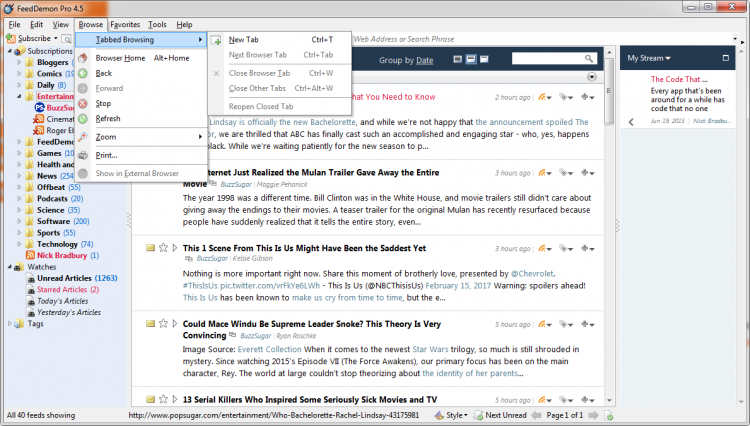Select Today's Articles watch
The width and height of the screenshot is (750, 426).
pyautogui.click(x=63, y=301)
